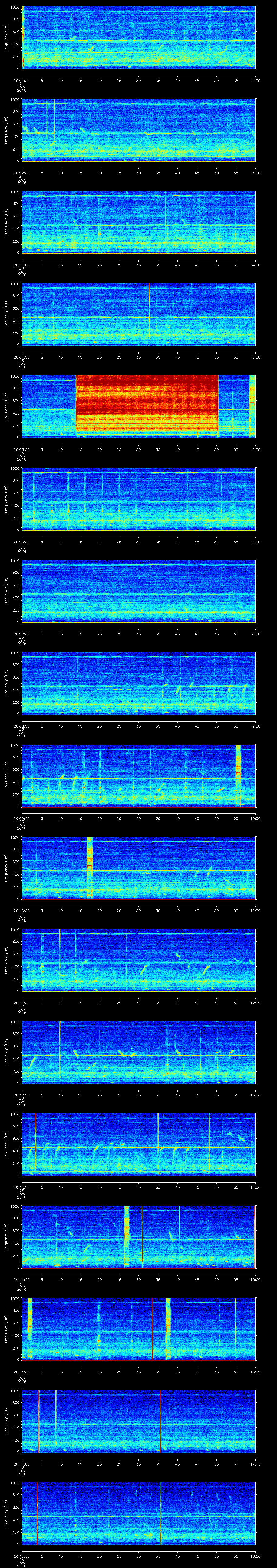Click the red burst near 2 seconds in the 20:15:00 panel
The width and height of the screenshot is (277, 1568).
pyautogui.click(x=29, y=1329)
